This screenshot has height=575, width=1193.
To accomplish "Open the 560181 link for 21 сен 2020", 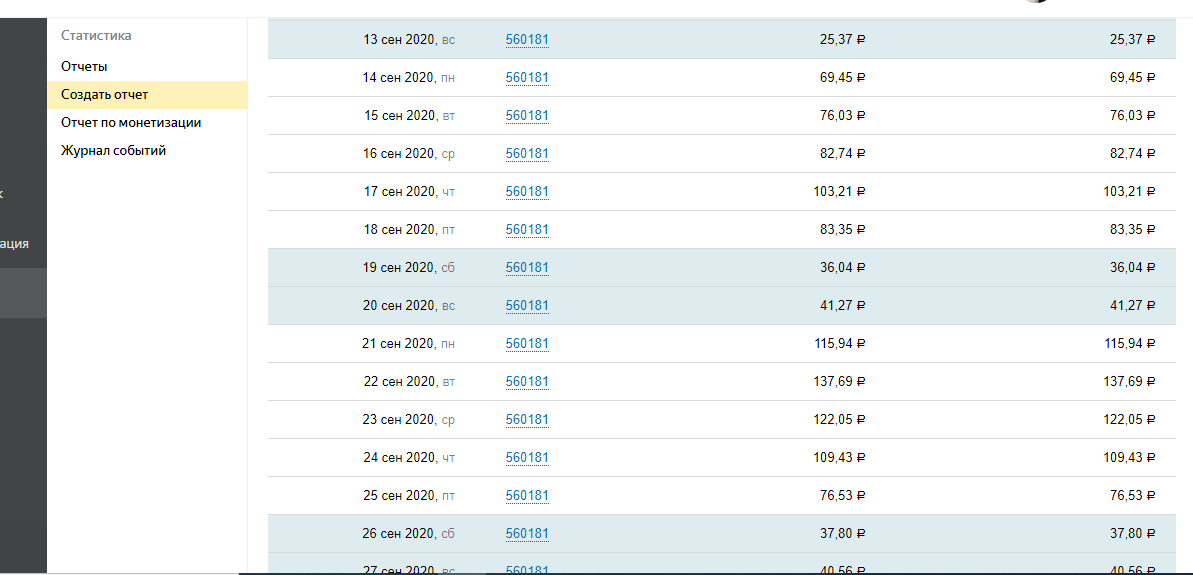I will tap(527, 344).
